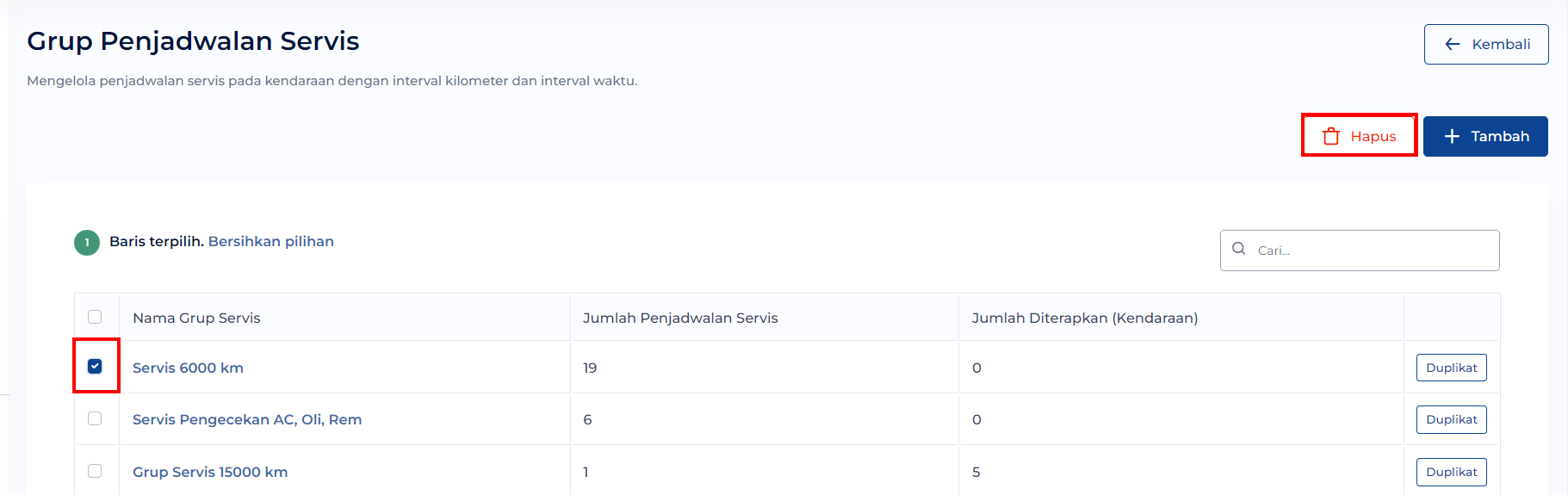Click the plus icon on Tambah button
The image size is (1568, 495).
[x=1452, y=136]
